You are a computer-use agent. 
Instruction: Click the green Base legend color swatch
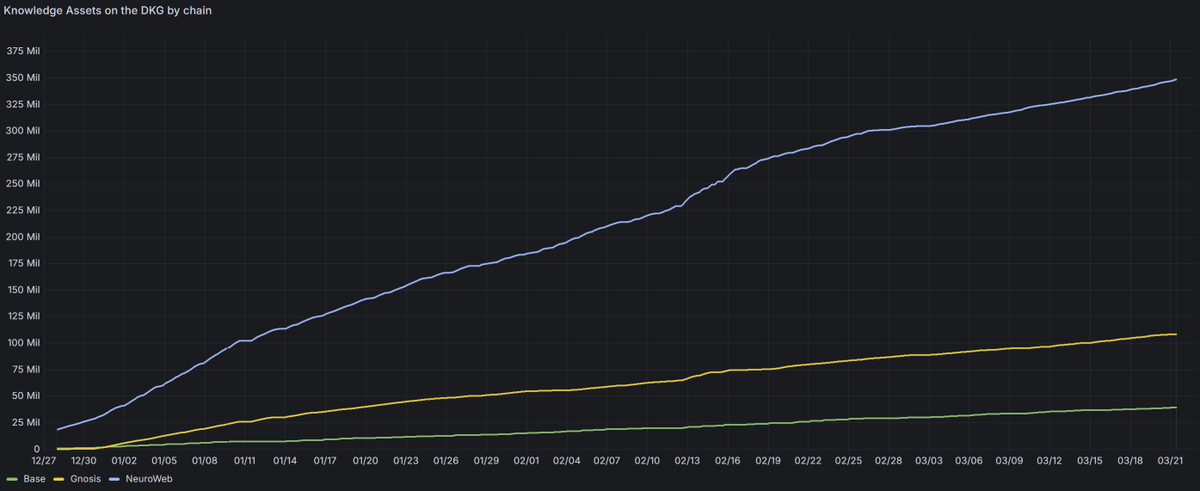(10, 480)
